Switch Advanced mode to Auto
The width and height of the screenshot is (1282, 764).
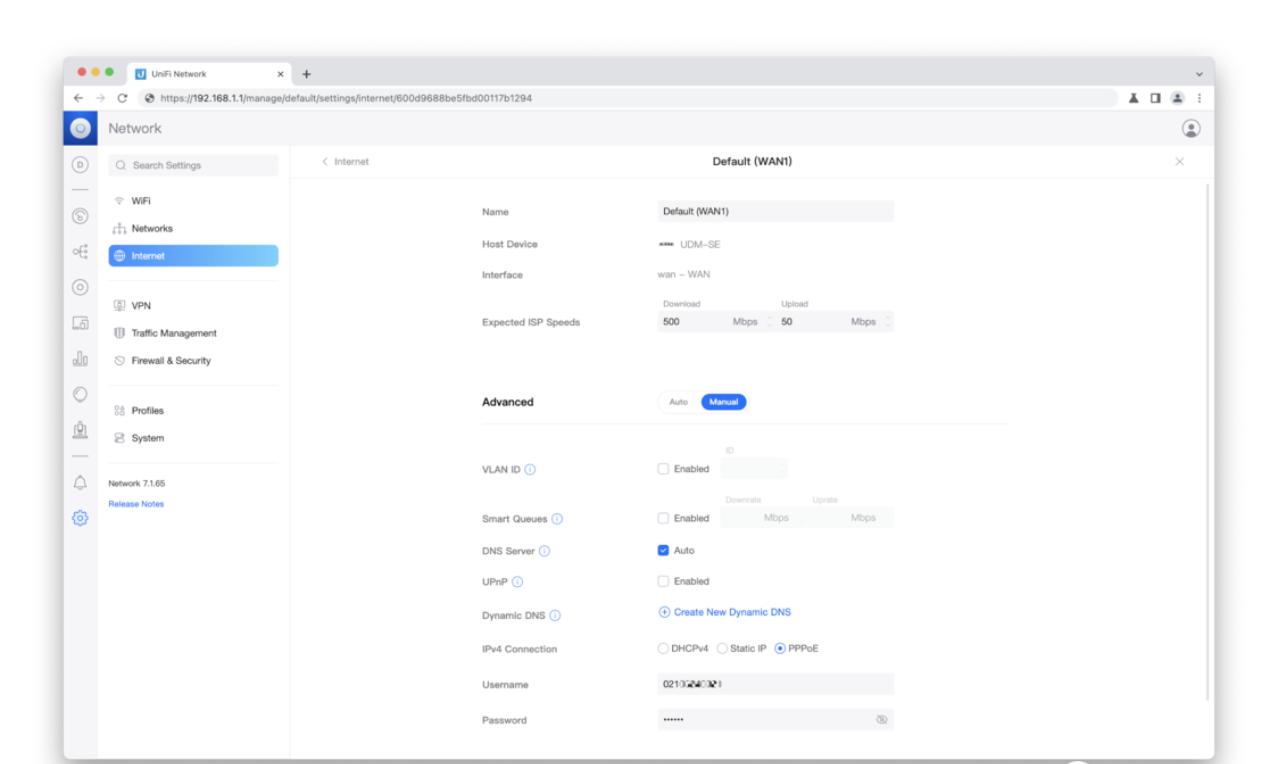pyautogui.click(x=677, y=402)
